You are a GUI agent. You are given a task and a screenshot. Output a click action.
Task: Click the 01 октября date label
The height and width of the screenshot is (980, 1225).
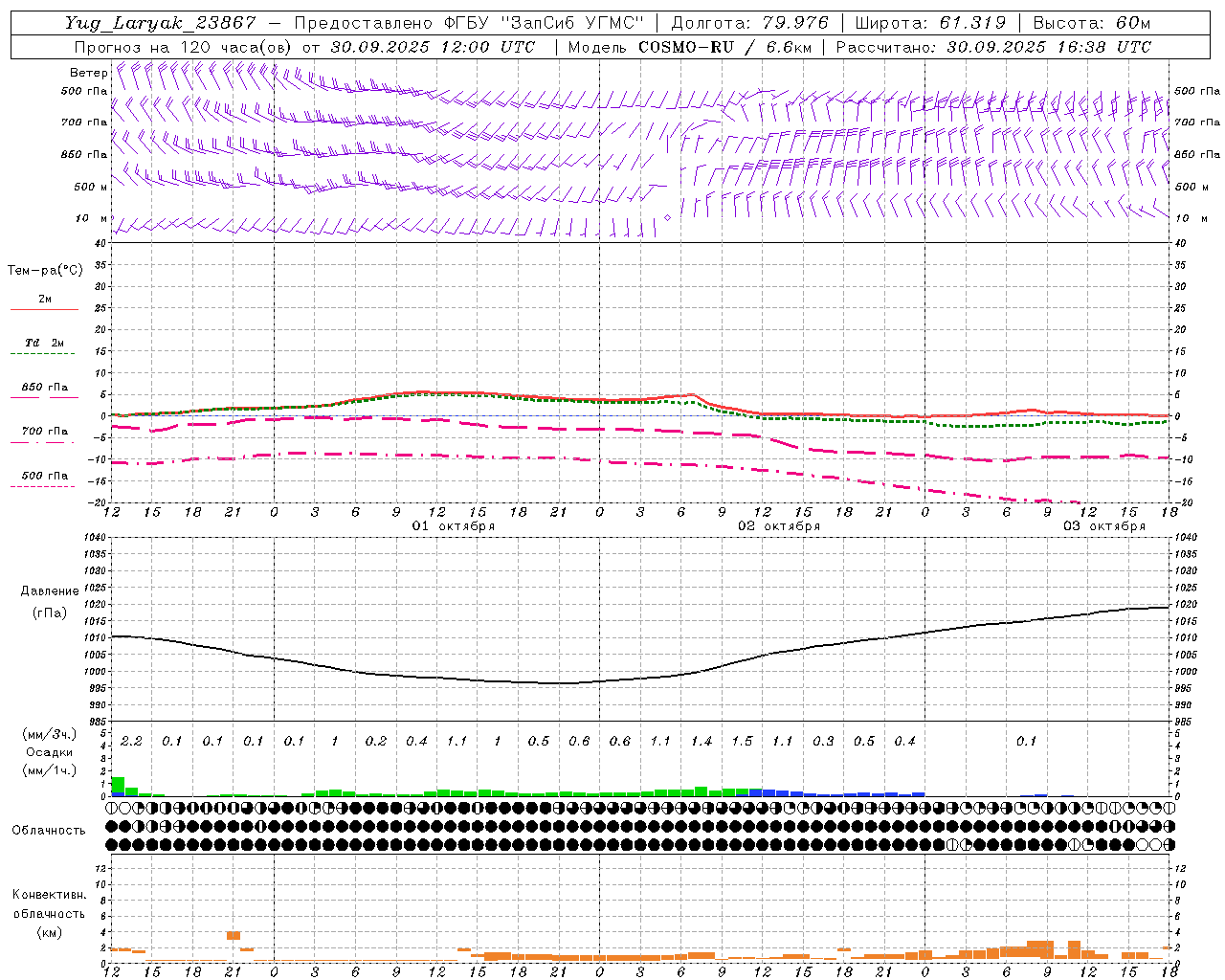click(454, 526)
